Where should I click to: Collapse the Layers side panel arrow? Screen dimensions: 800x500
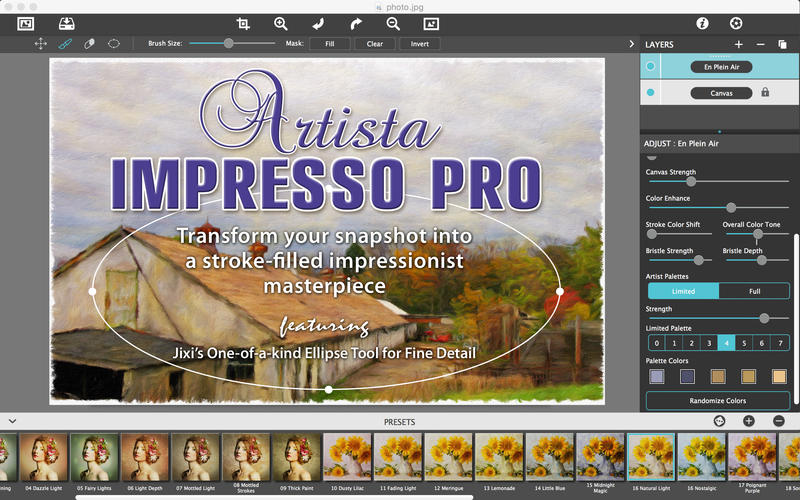coord(631,44)
